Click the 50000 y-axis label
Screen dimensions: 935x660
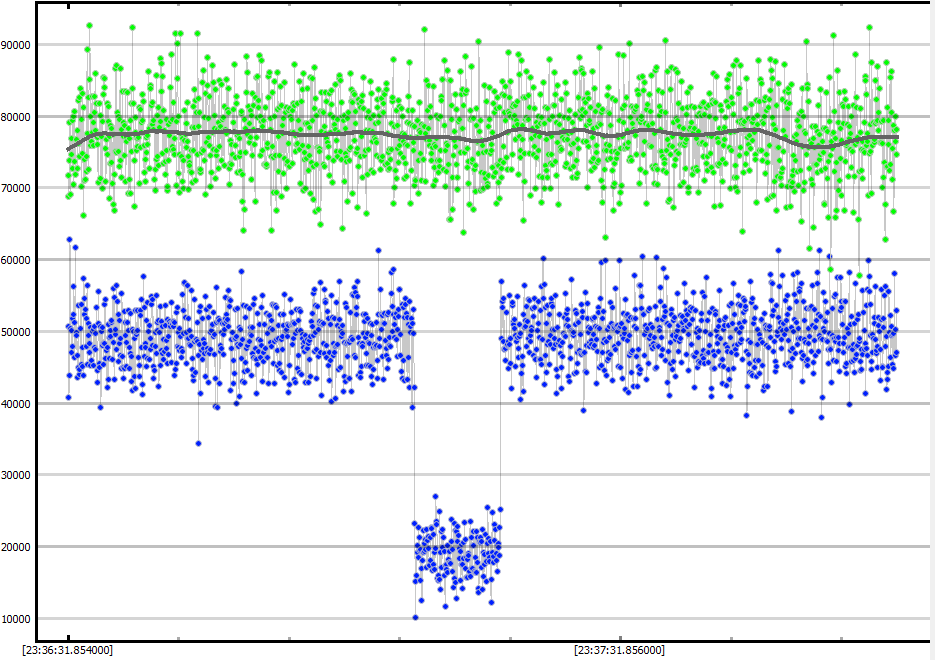(16, 332)
